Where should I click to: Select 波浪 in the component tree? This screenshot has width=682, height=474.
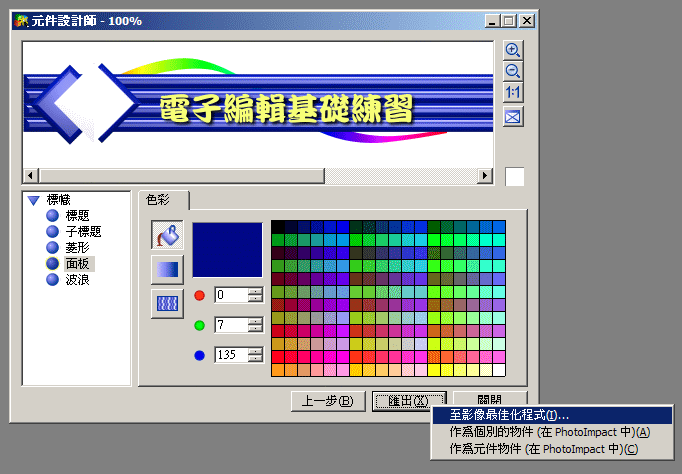77,280
